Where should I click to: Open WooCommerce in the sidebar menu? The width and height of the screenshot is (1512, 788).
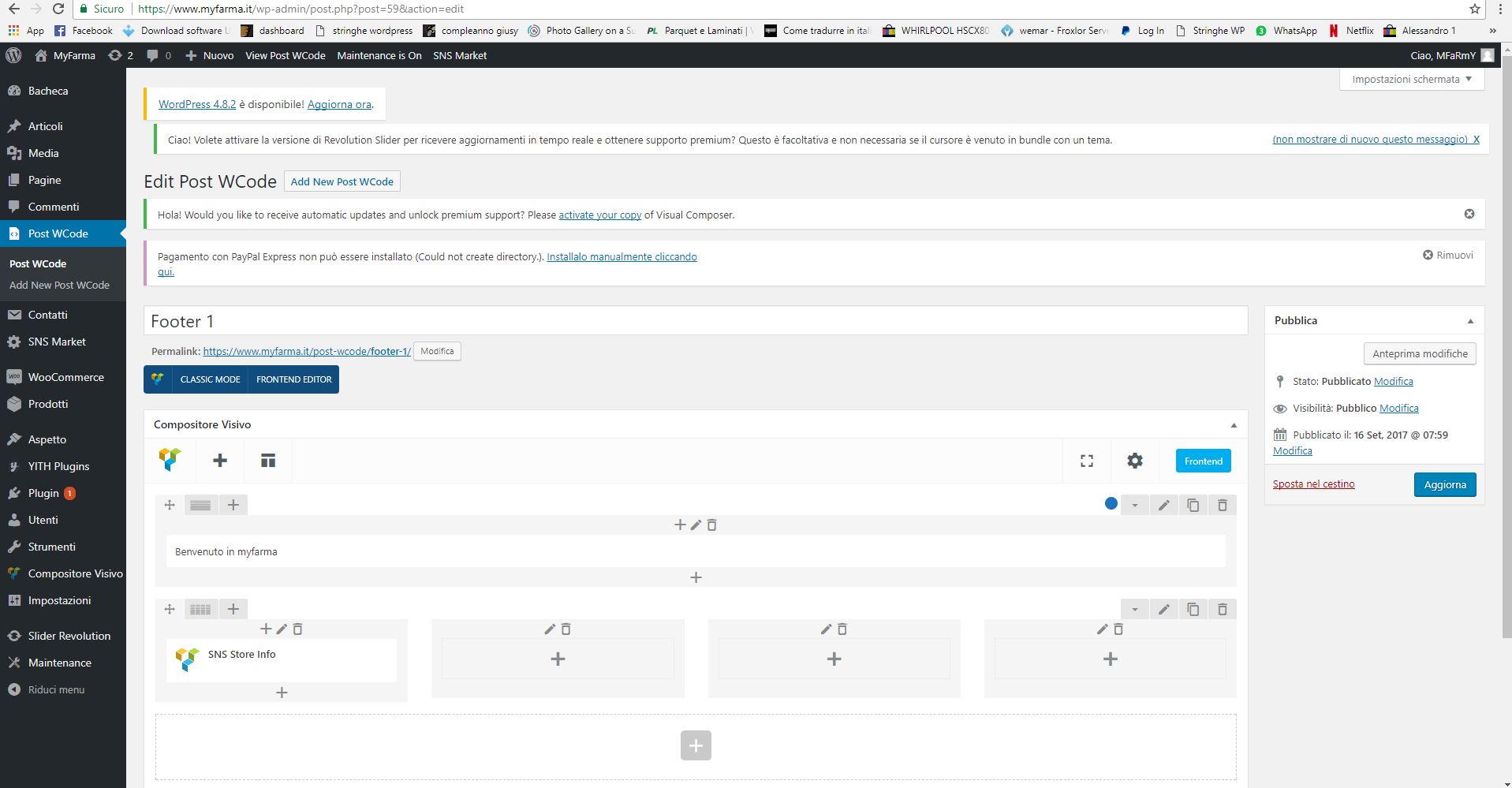65,377
